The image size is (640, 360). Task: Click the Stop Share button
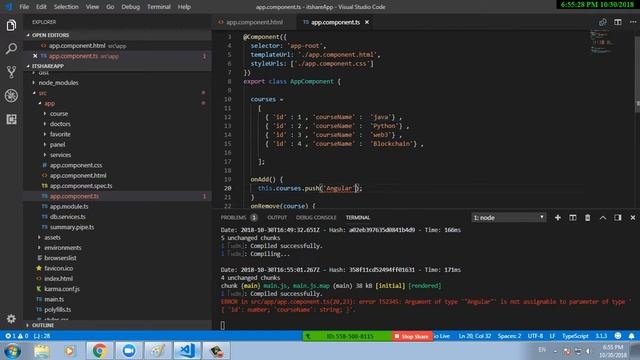411,336
